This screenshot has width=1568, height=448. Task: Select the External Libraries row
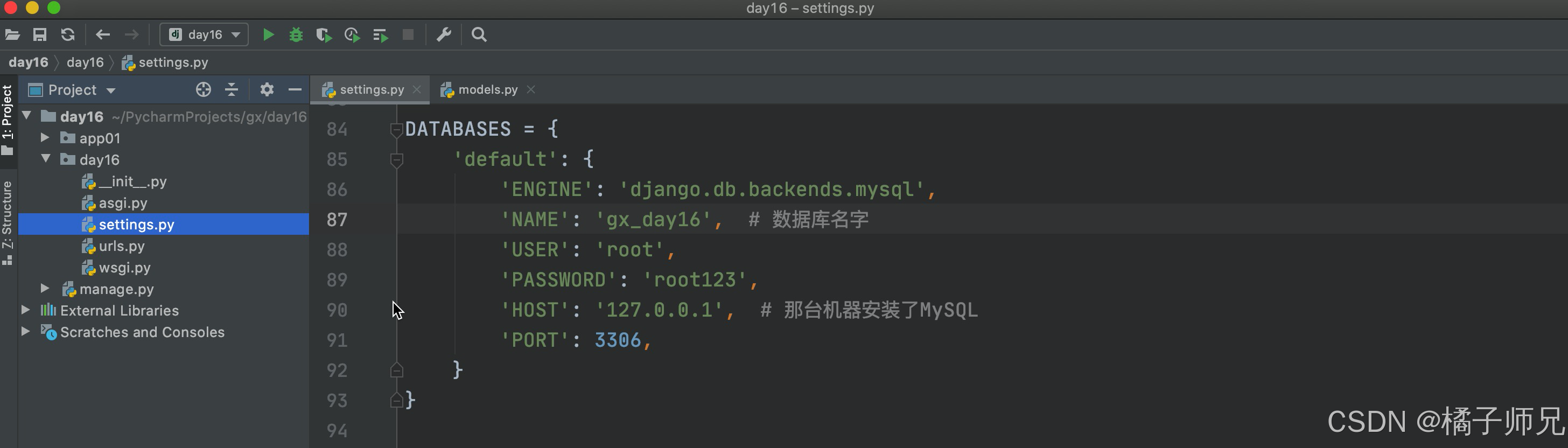pyautogui.click(x=164, y=311)
